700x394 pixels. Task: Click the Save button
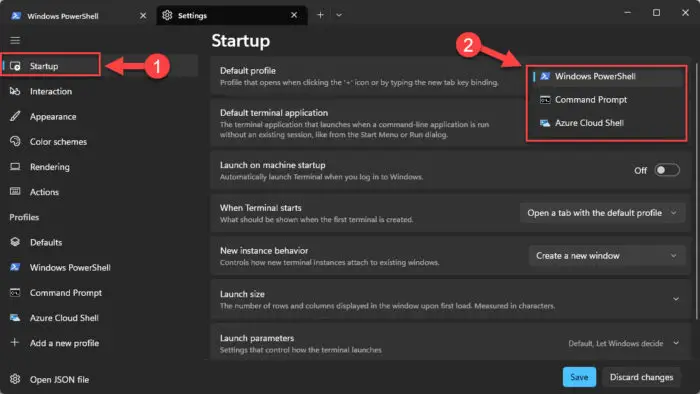pos(579,377)
